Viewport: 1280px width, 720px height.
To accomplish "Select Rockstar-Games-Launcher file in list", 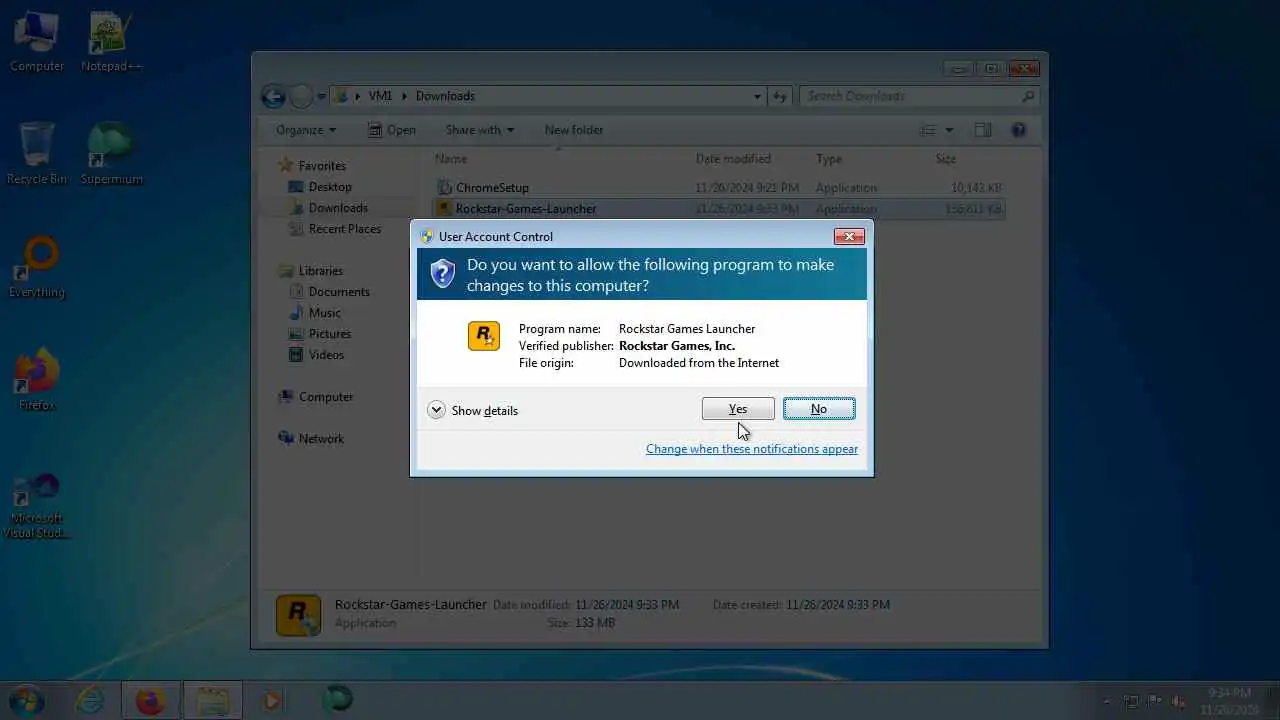I will coord(720,209).
